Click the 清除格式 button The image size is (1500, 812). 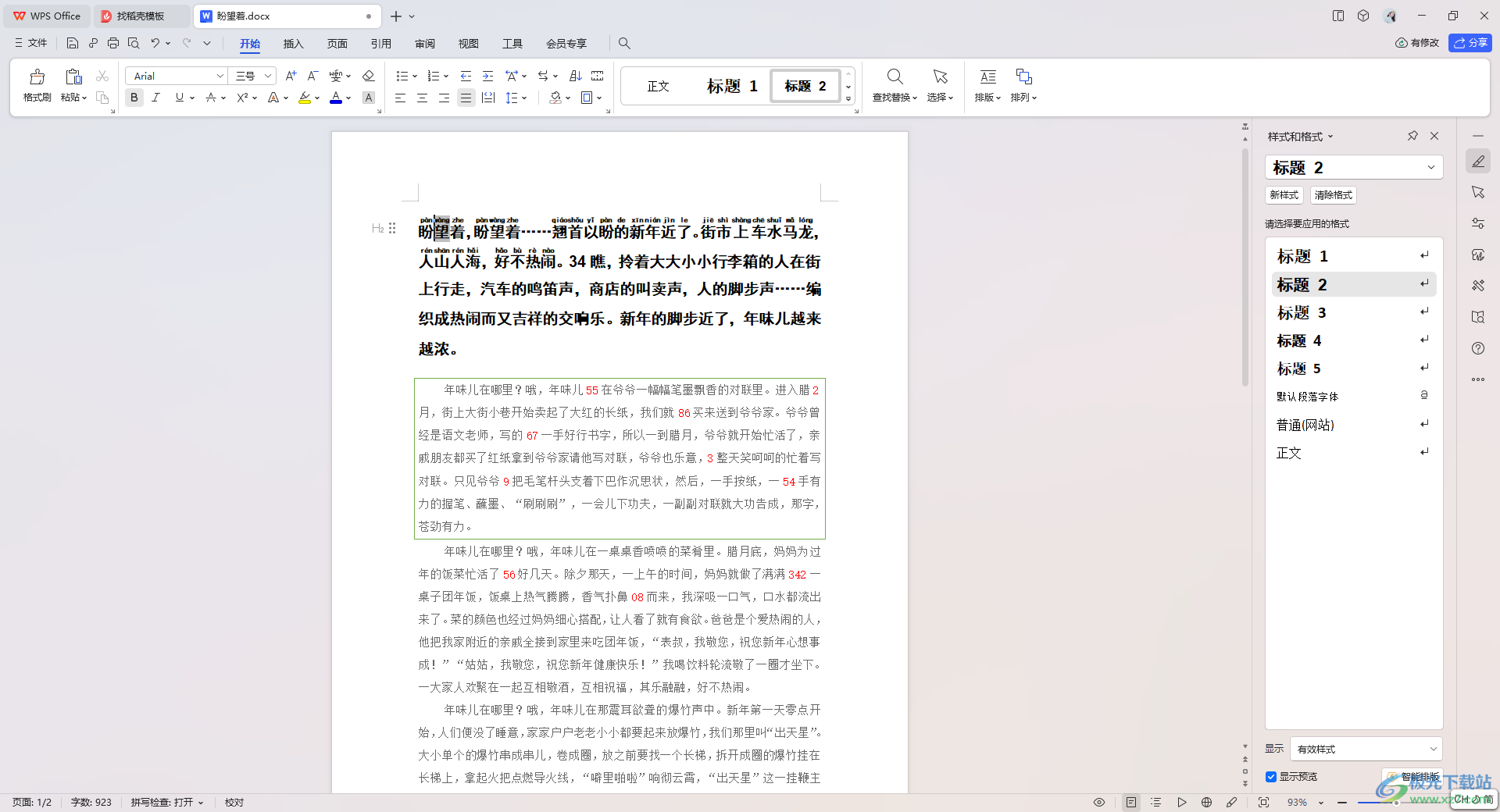(x=1333, y=195)
